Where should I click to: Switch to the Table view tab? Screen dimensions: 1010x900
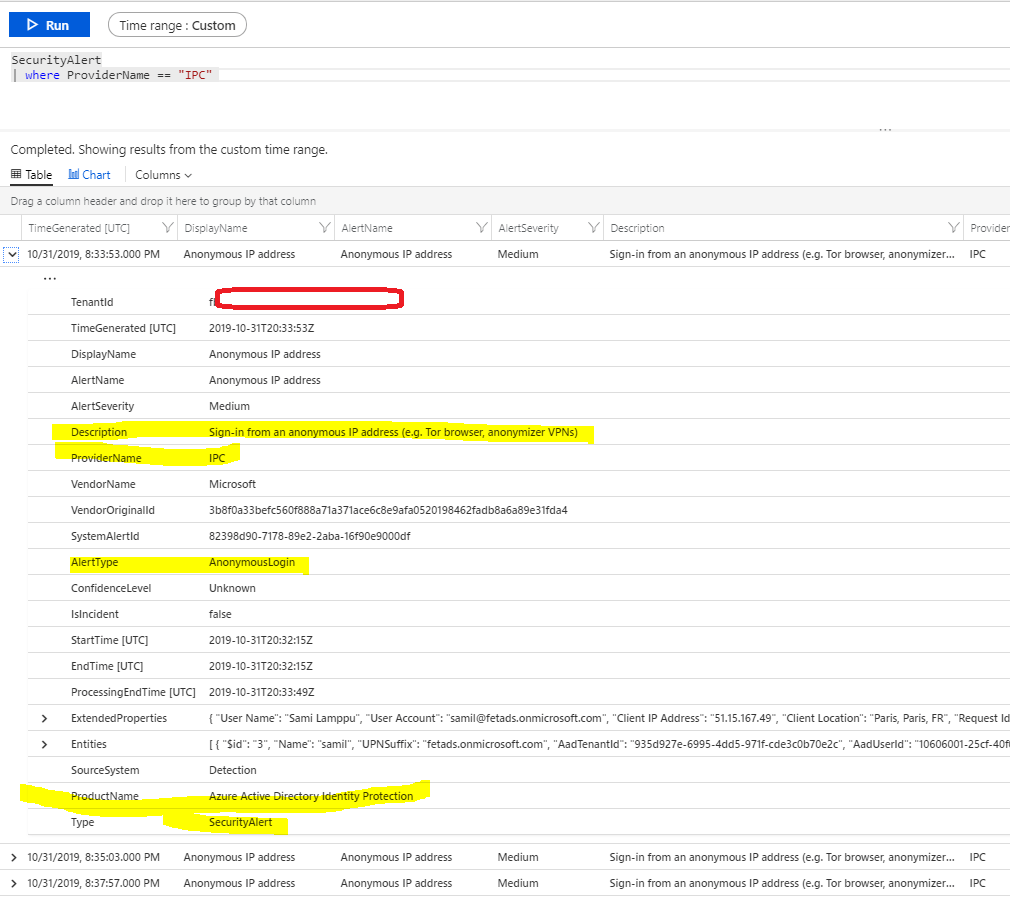point(32,175)
